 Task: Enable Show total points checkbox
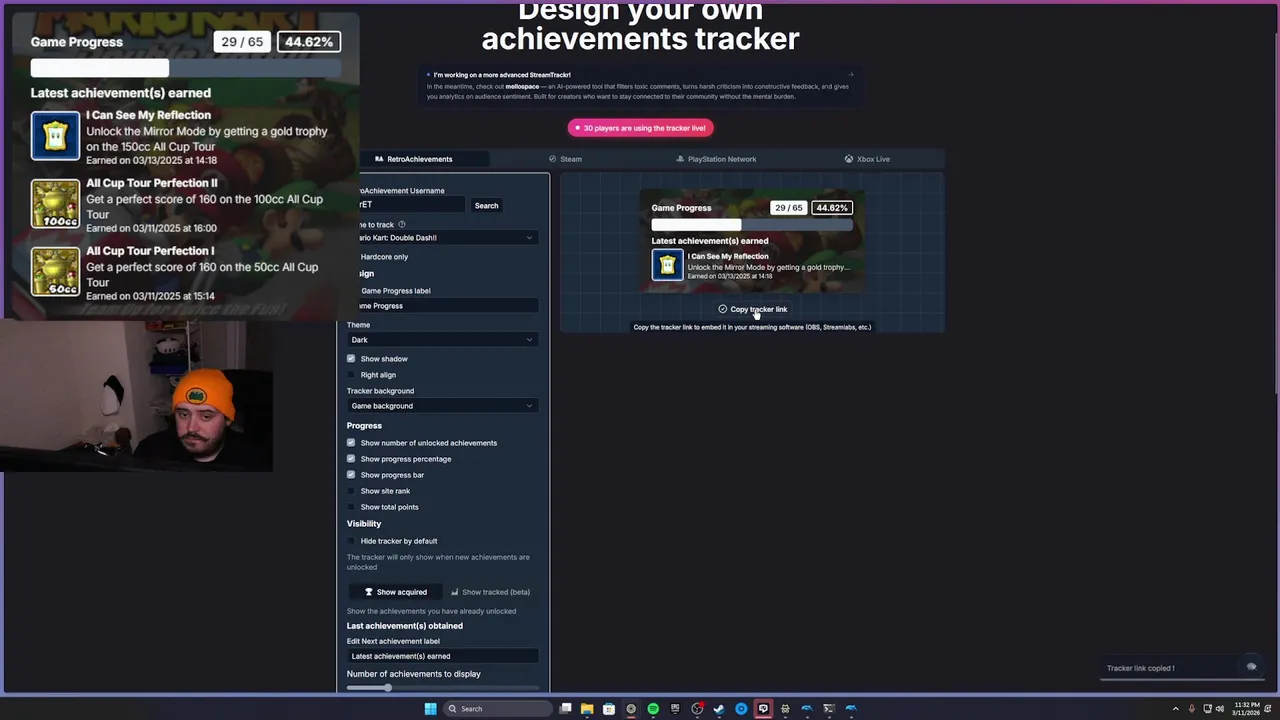coord(351,507)
